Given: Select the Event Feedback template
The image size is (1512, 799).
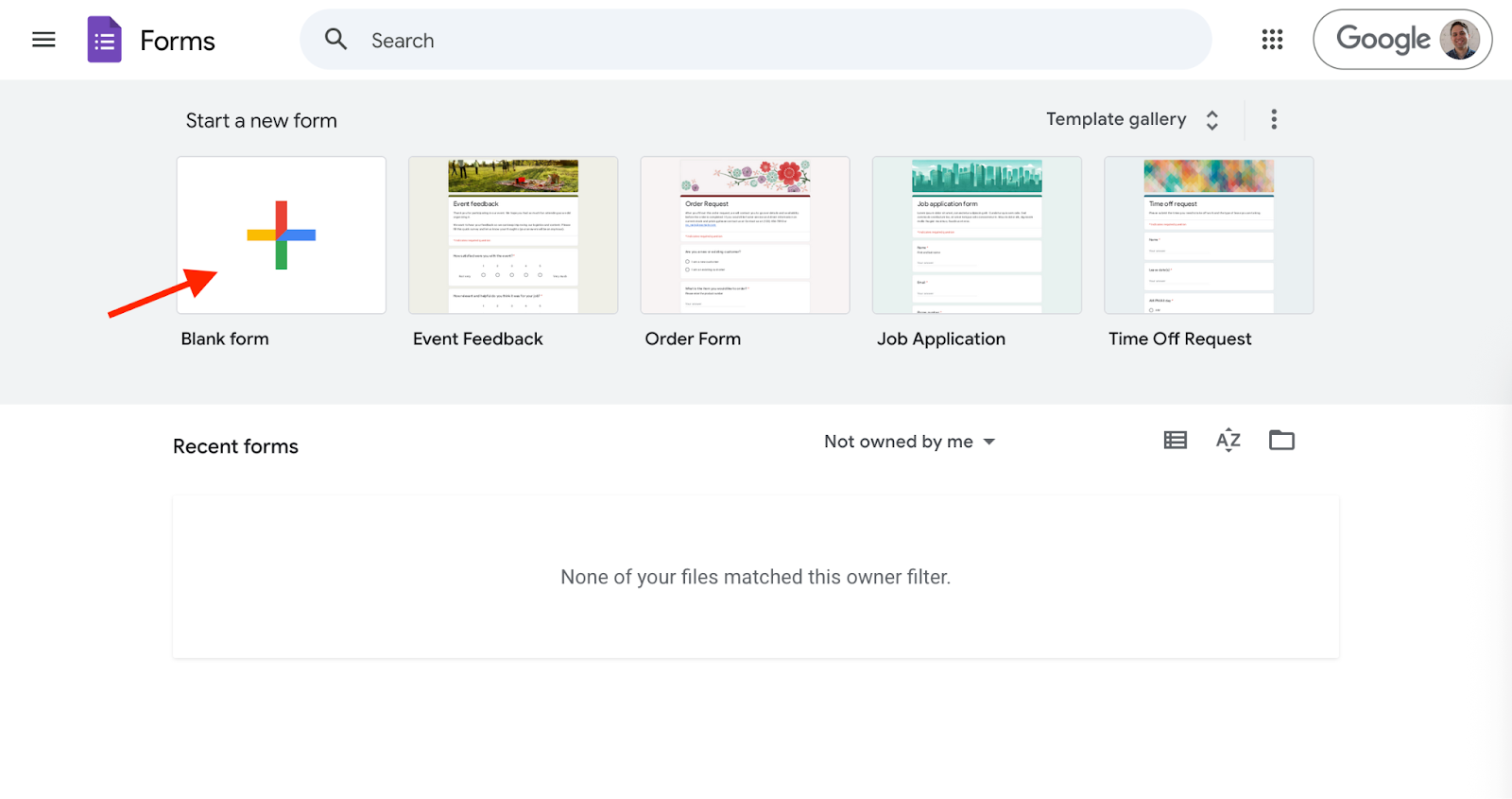Looking at the screenshot, I should [513, 235].
